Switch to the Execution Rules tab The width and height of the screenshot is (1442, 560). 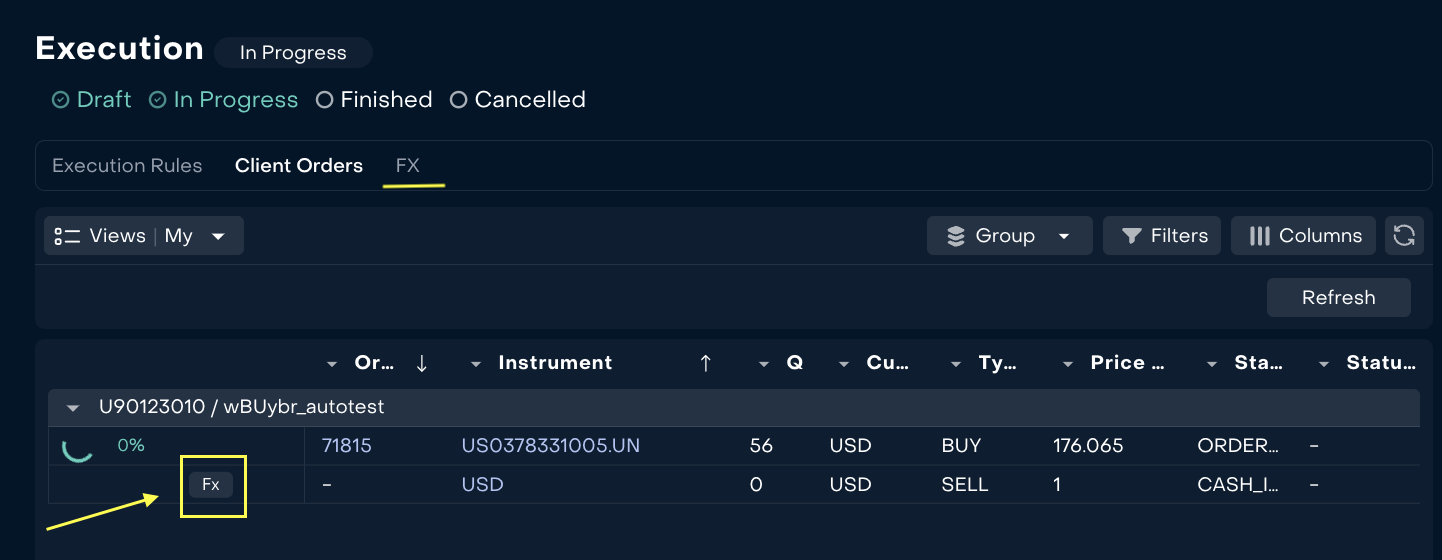[x=127, y=166]
